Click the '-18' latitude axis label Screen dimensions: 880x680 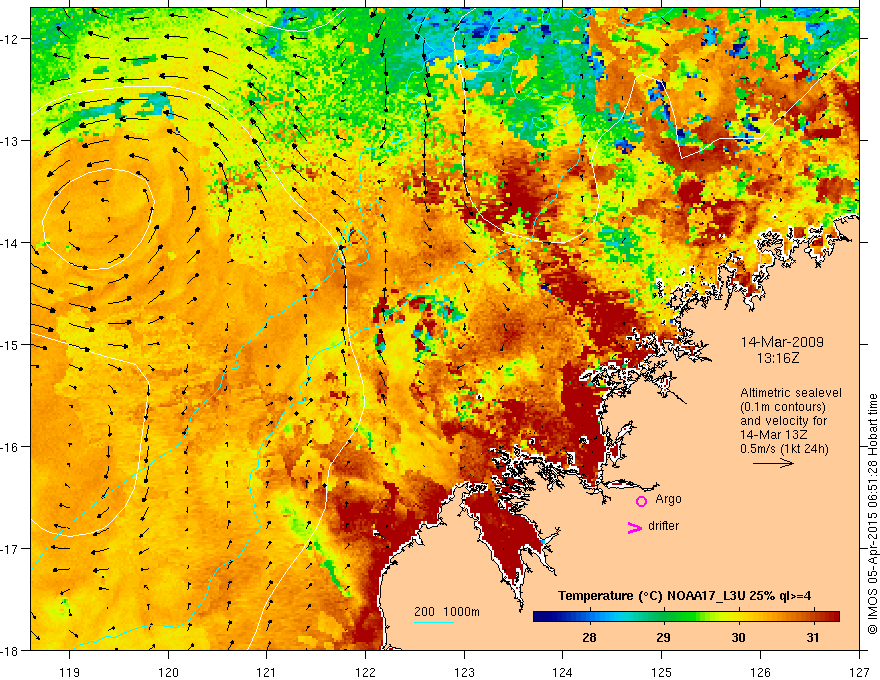11,650
